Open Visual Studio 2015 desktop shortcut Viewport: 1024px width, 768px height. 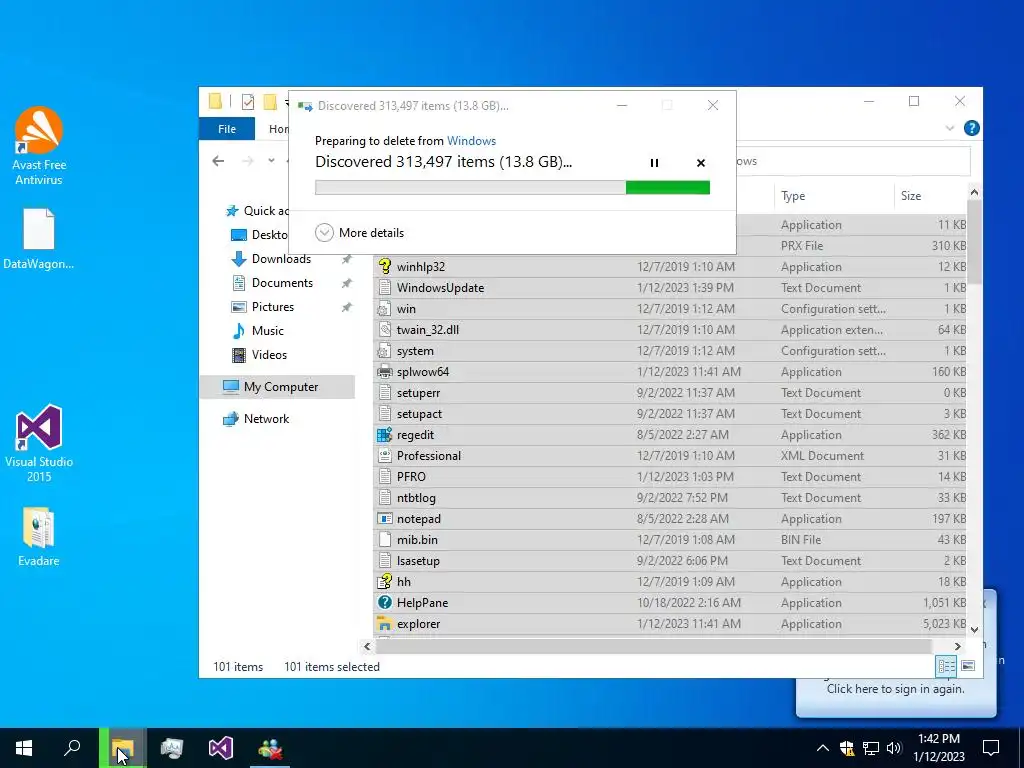pos(39,443)
